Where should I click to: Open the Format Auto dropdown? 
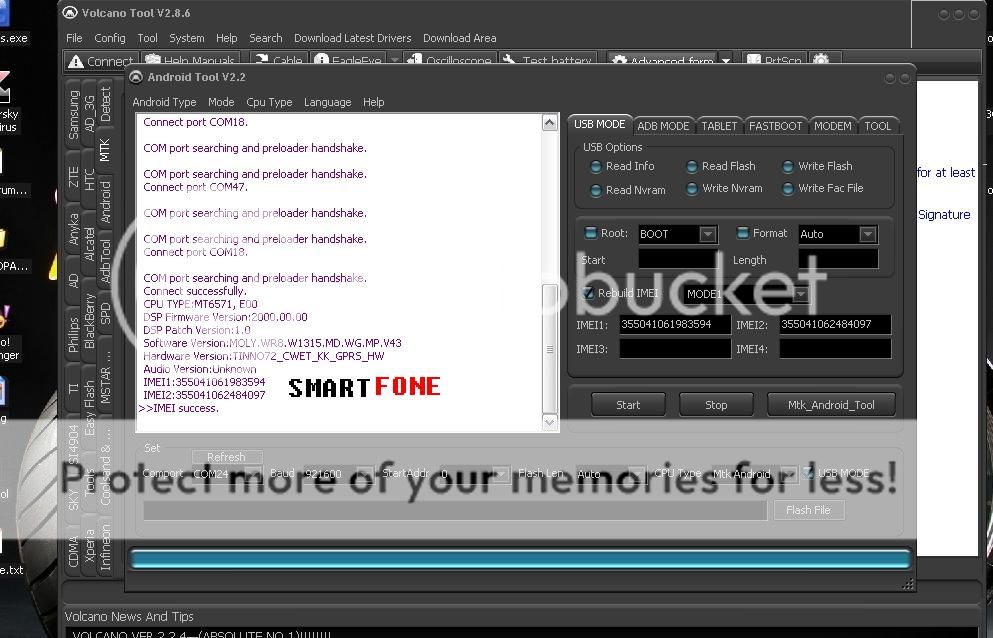click(x=867, y=234)
